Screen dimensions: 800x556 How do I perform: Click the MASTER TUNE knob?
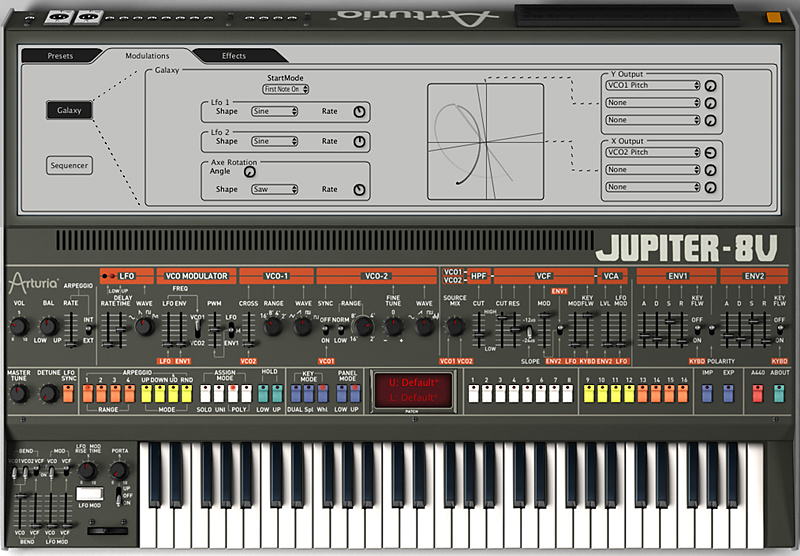tap(19, 393)
